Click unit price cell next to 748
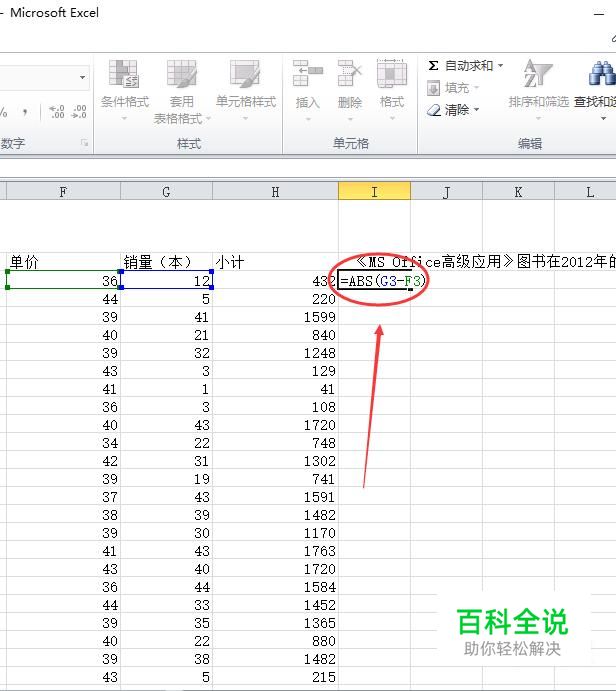The height and width of the screenshot is (691, 616). click(63, 442)
